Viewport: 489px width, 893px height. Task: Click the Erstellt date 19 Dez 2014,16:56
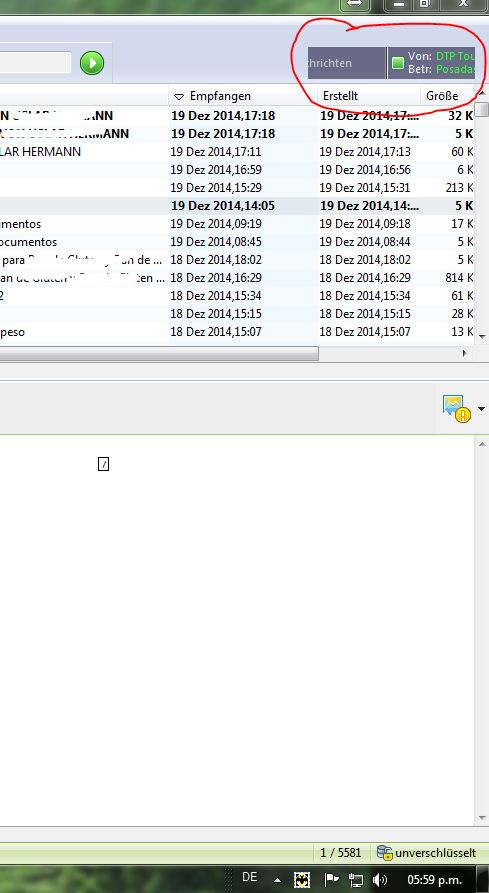(x=365, y=170)
